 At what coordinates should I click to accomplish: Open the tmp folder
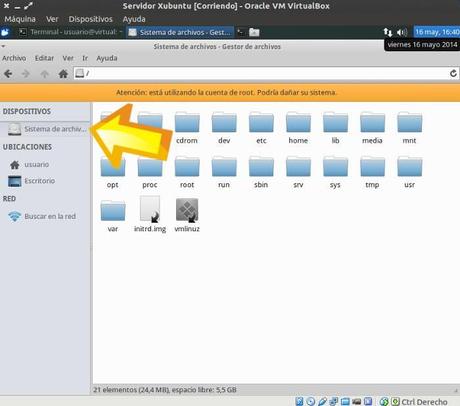click(x=372, y=172)
